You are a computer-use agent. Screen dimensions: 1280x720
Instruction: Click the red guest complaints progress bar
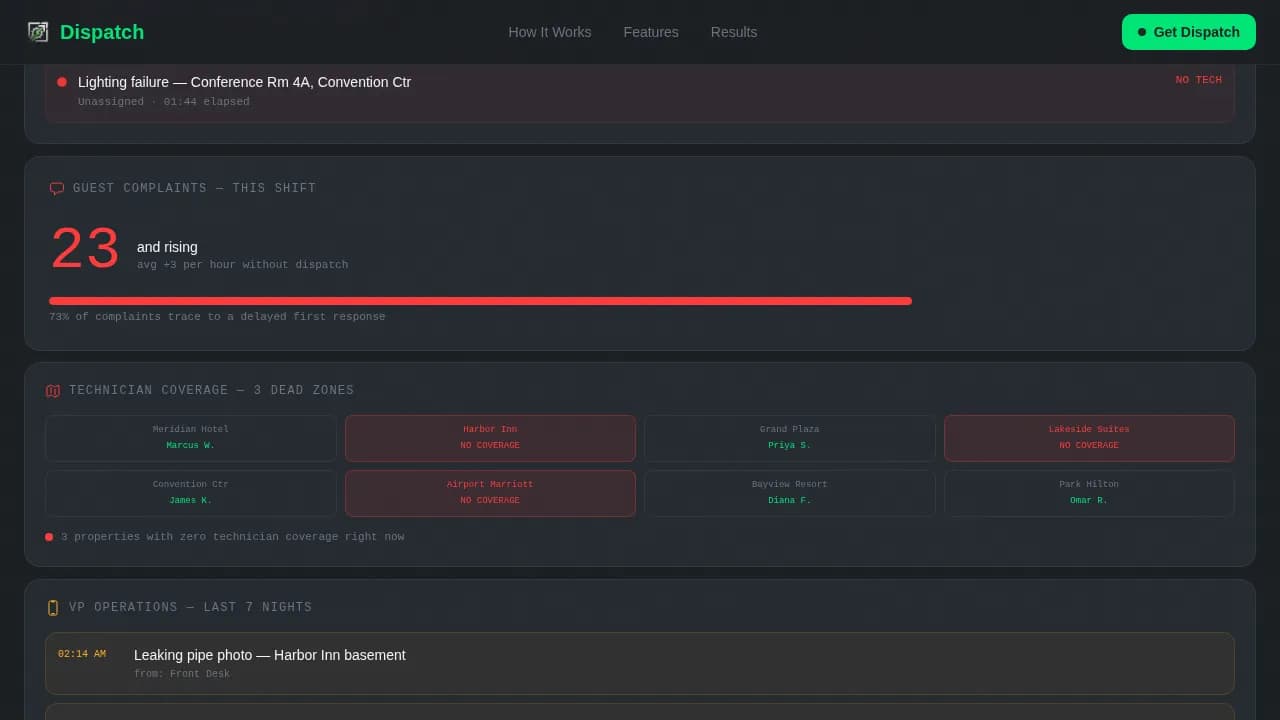point(480,301)
